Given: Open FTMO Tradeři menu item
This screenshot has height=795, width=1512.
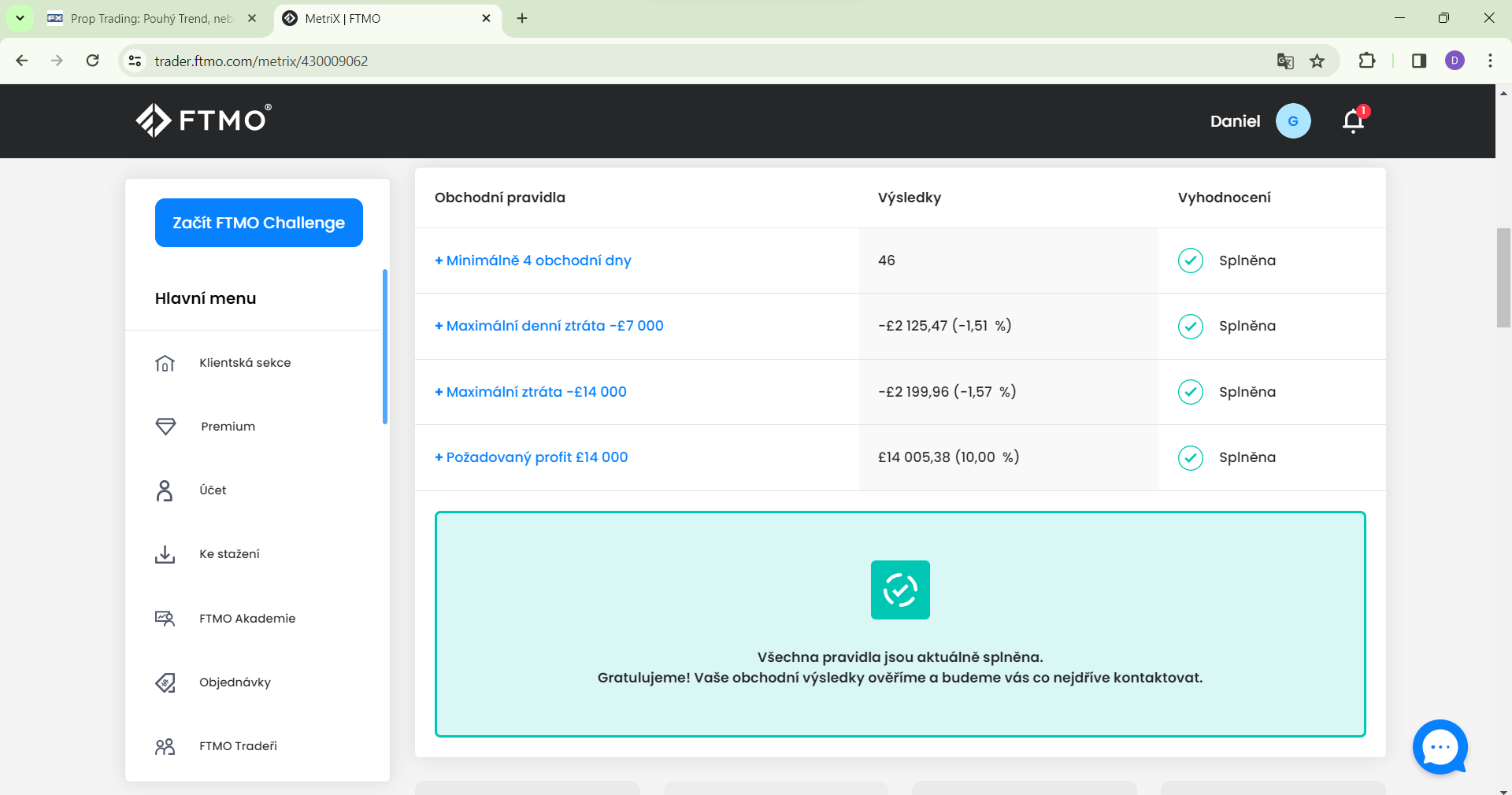Looking at the screenshot, I should [x=238, y=746].
